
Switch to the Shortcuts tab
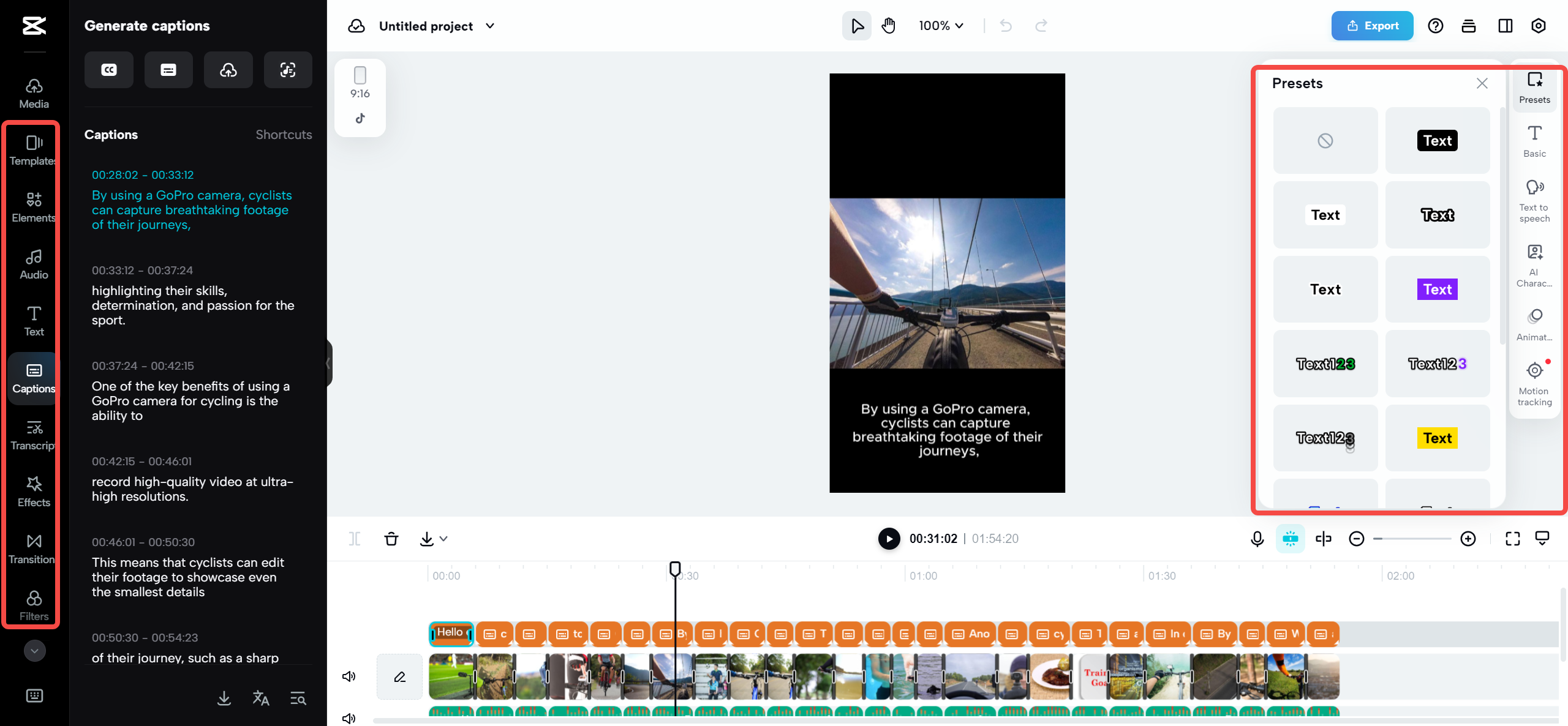pos(284,135)
